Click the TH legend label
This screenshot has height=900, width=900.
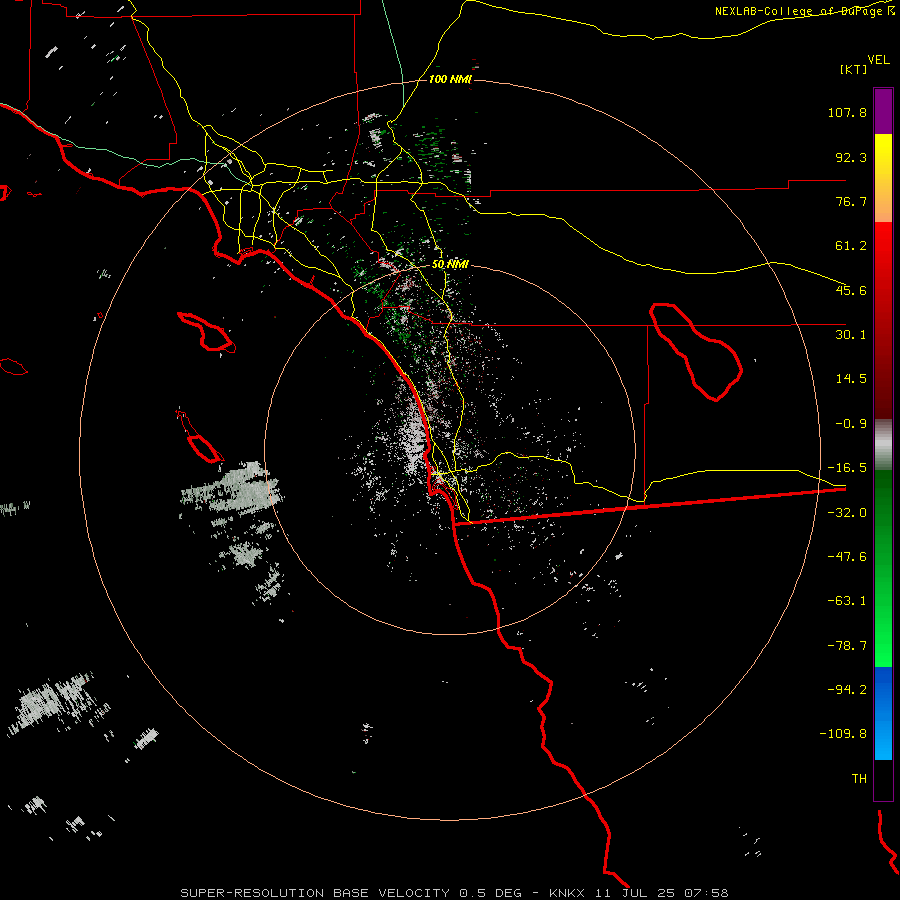pyautogui.click(x=859, y=779)
